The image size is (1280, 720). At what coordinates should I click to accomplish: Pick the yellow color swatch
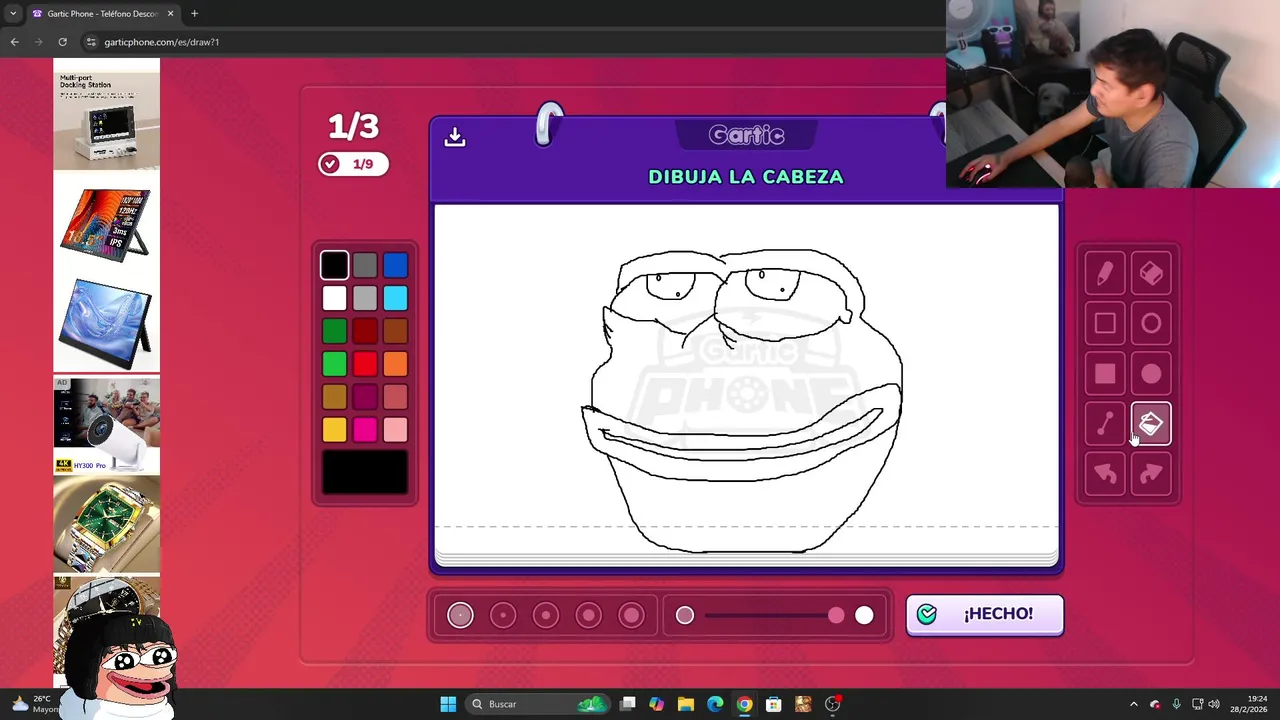335,430
